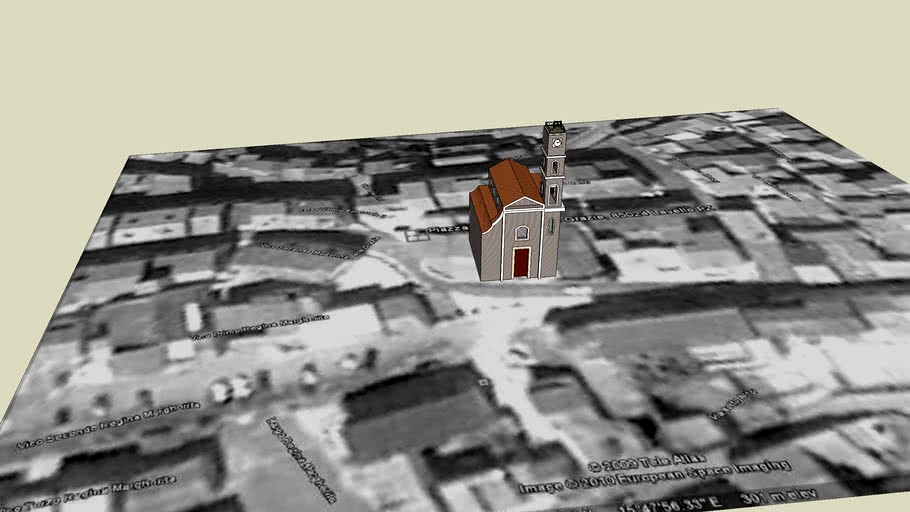The height and width of the screenshot is (512, 910).
Task: Click the 'Piazza' map label
Action: click(448, 229)
